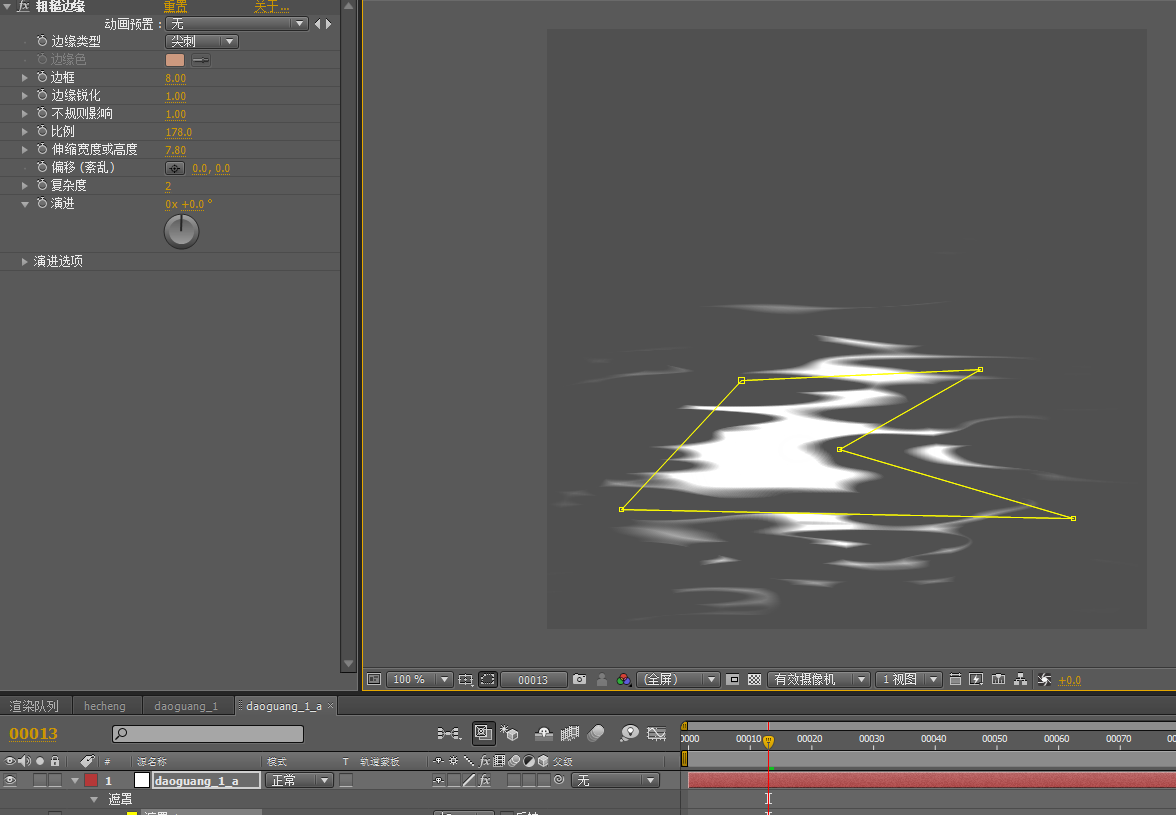Open the Brainstorm lightbulb icon
The image size is (1176, 815).
point(629,733)
